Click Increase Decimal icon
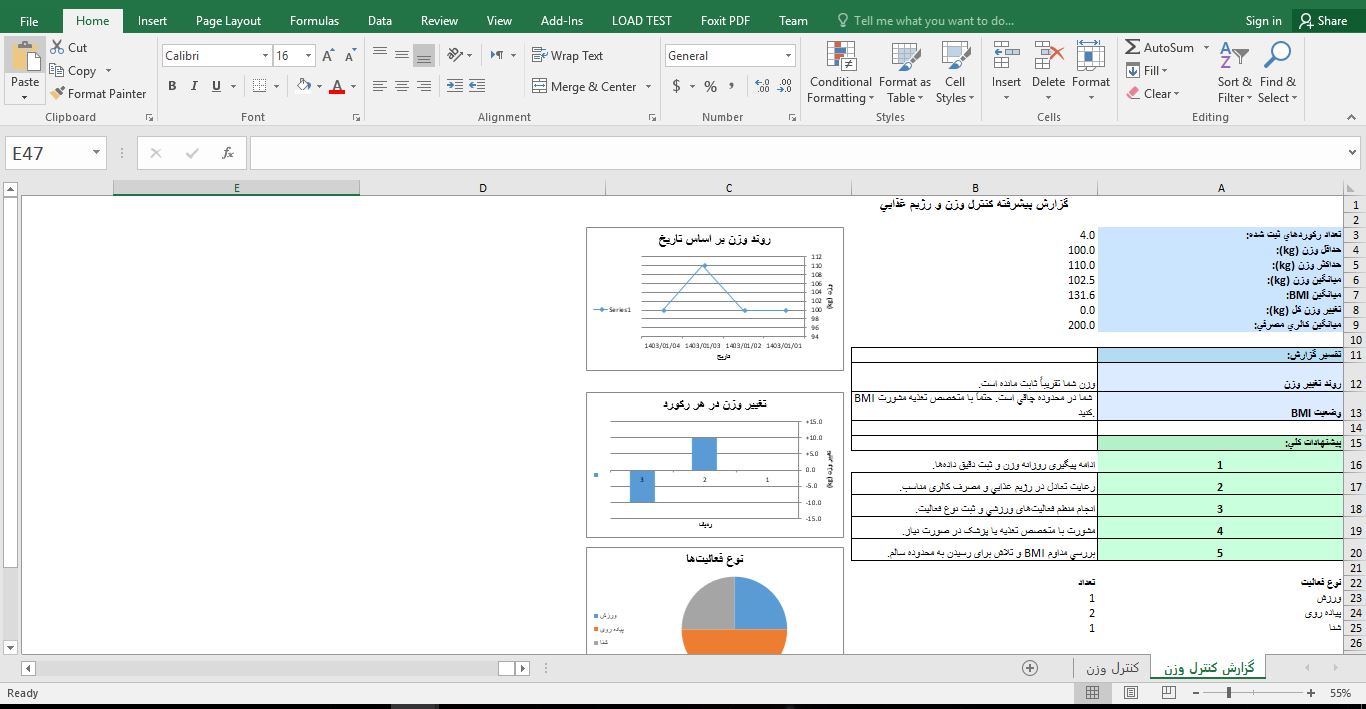The width and height of the screenshot is (1366, 709). [762, 87]
